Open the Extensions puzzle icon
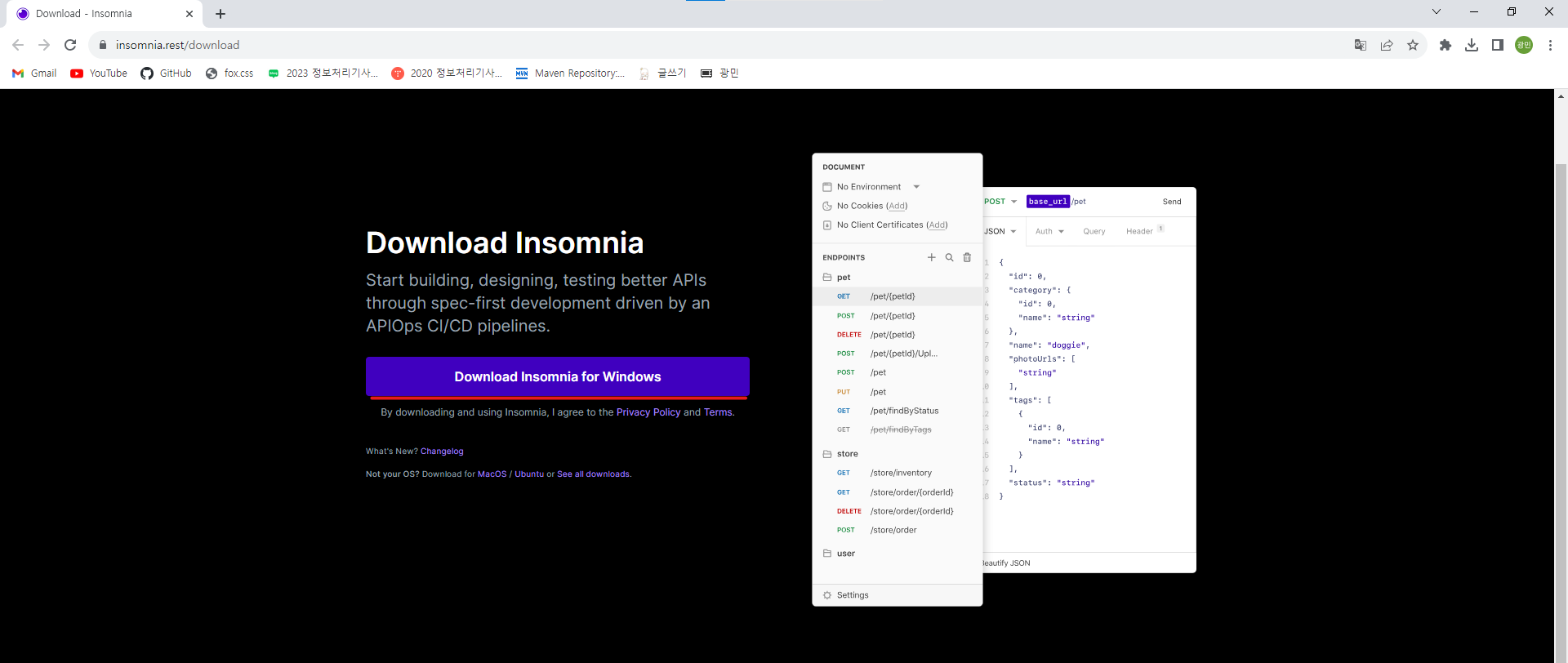This screenshot has height=663, width=1568. 1445,45
